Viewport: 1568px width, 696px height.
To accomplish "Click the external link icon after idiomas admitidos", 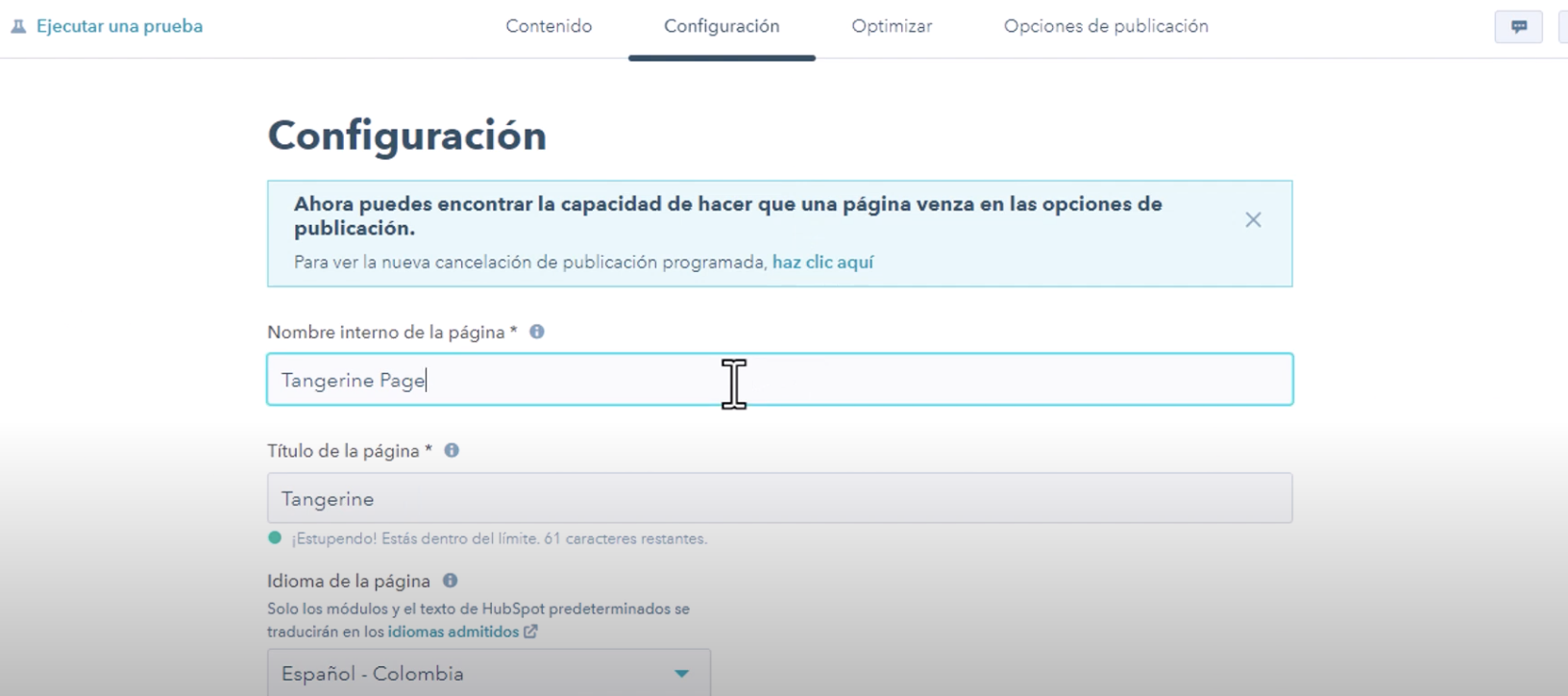I will click(530, 632).
